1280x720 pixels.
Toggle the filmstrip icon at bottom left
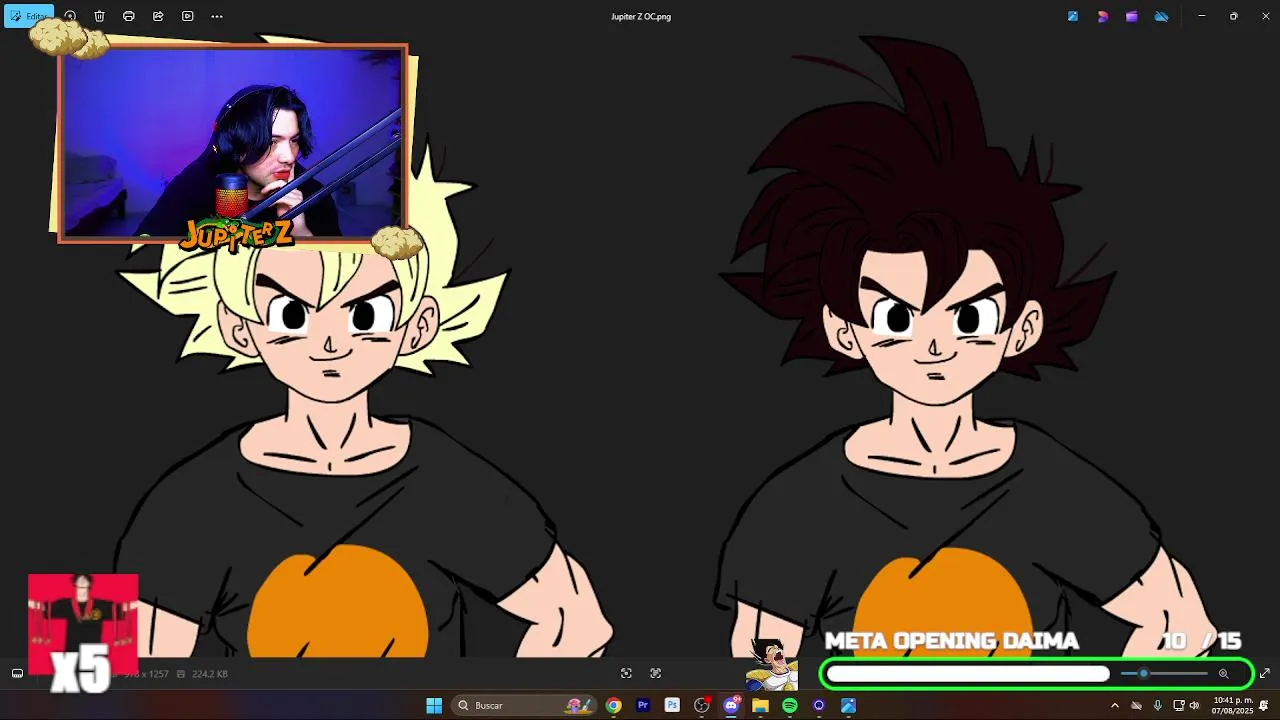[17, 674]
